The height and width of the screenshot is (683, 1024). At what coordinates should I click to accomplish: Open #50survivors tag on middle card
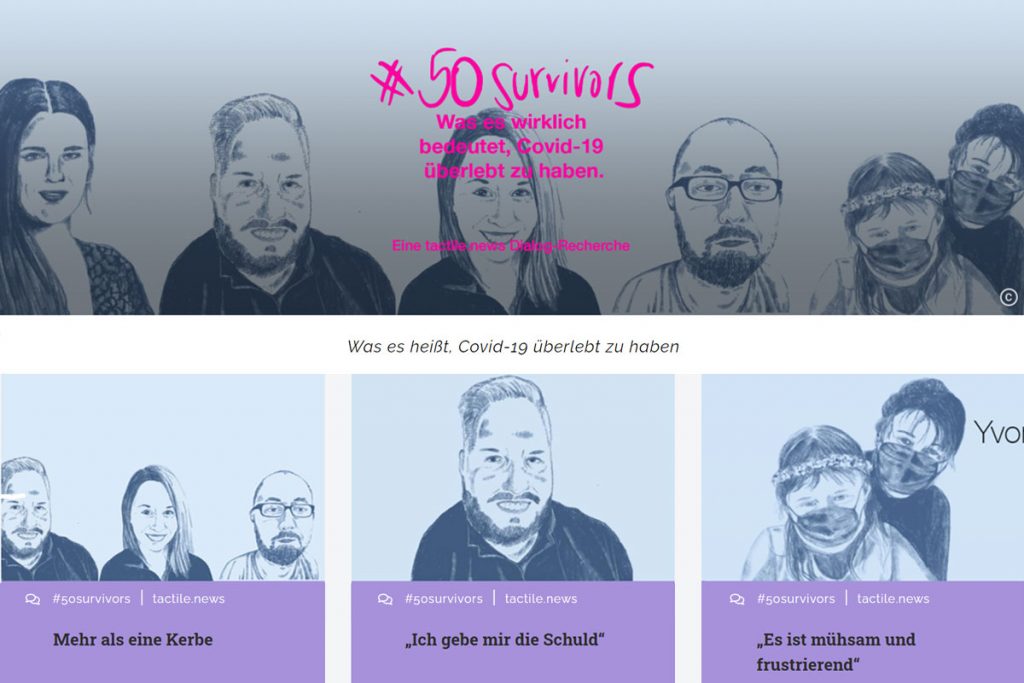coord(443,599)
